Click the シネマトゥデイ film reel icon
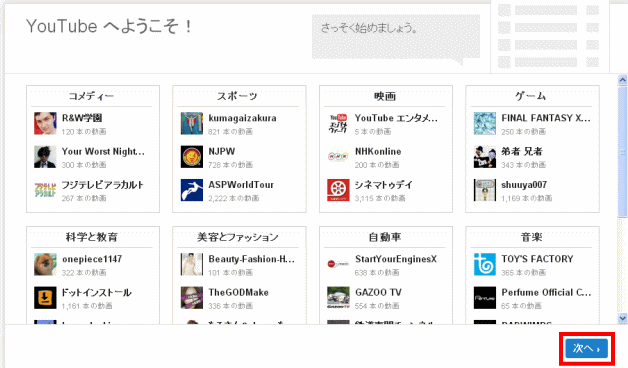 [338, 190]
